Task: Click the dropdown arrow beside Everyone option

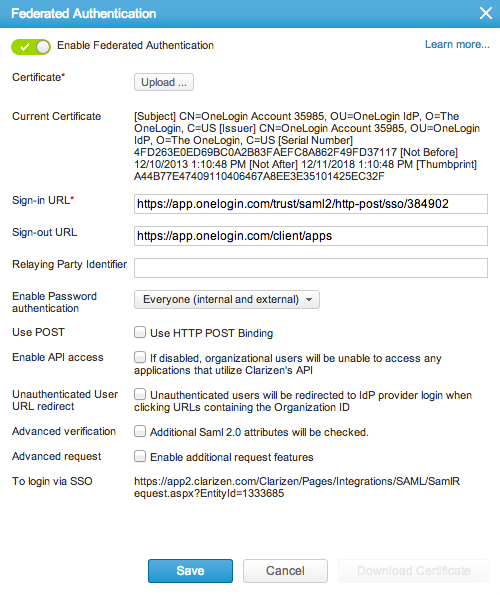Action: (x=309, y=300)
